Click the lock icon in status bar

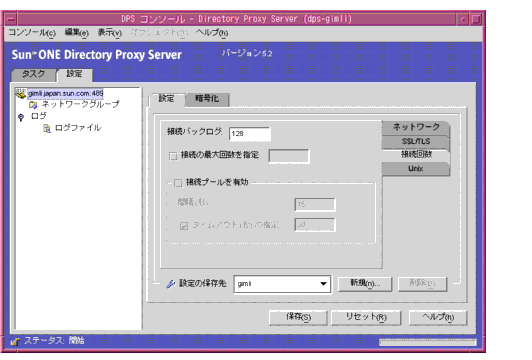click(x=15, y=341)
